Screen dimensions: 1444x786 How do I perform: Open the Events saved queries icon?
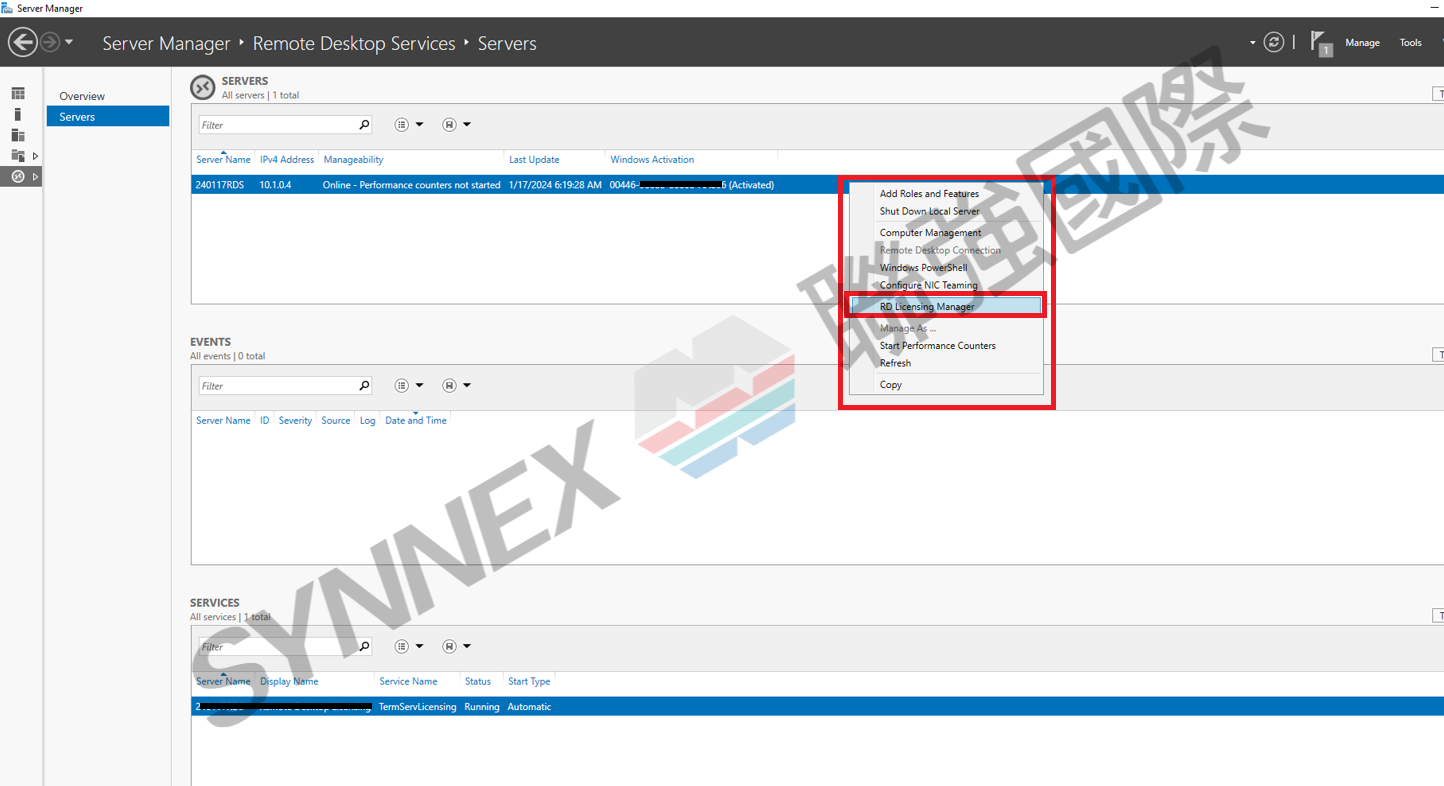point(450,386)
